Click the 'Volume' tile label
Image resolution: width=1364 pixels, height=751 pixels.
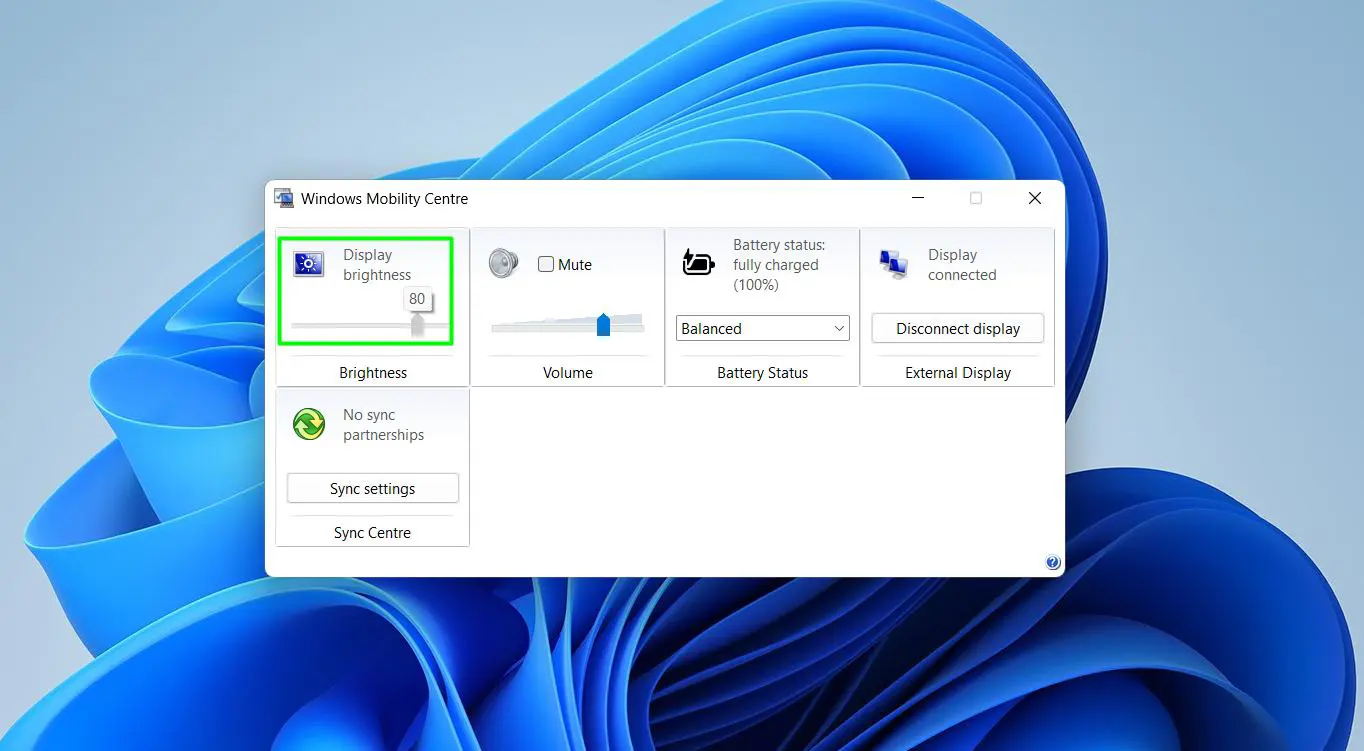(568, 373)
